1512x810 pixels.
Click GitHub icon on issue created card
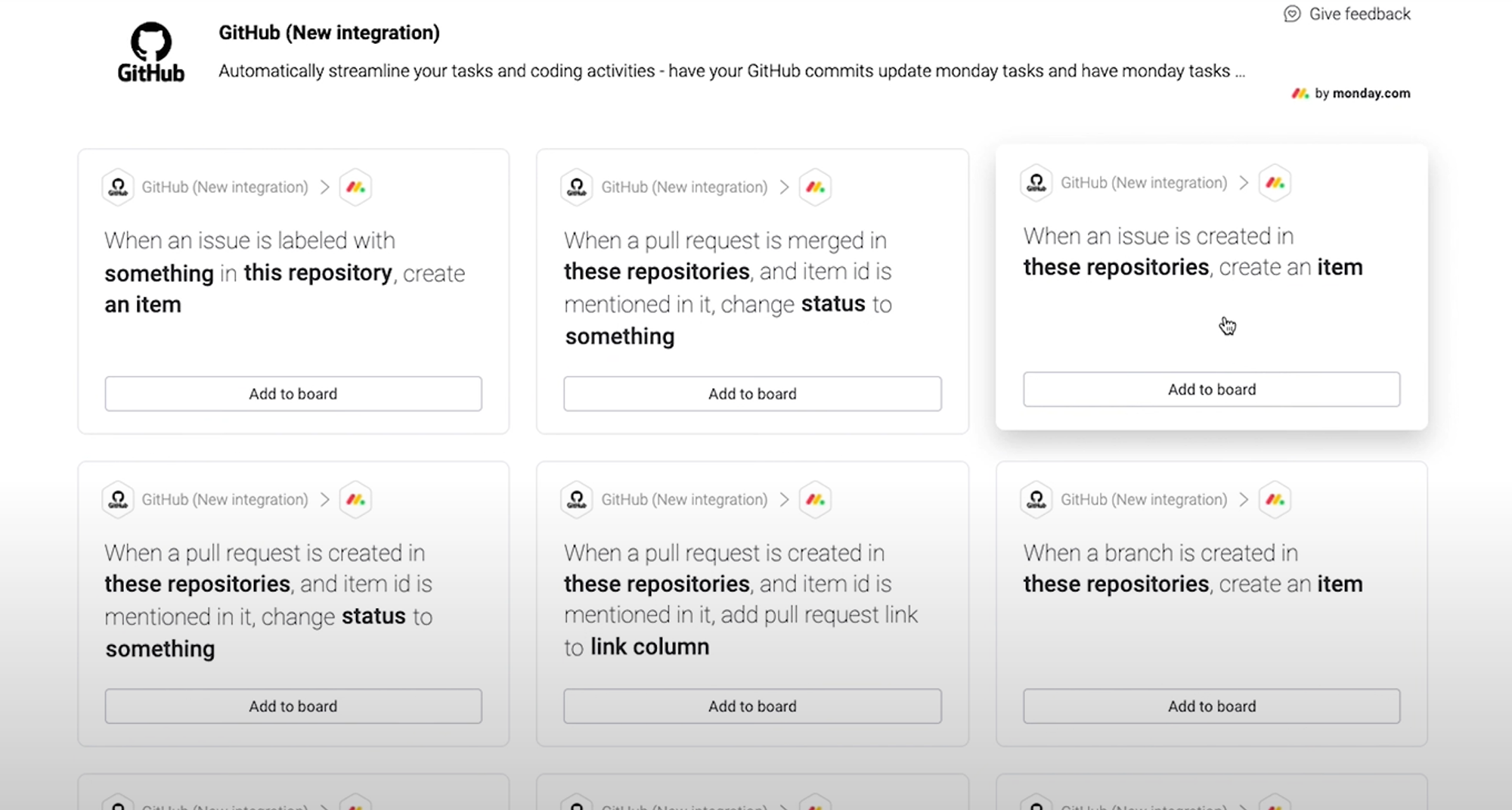[1036, 183]
